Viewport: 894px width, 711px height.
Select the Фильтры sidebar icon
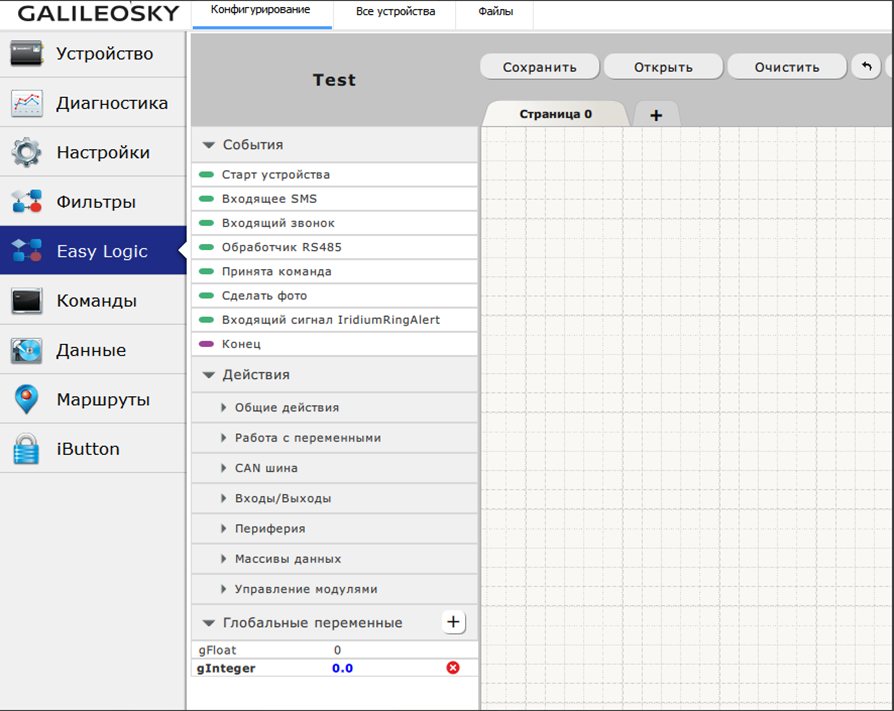point(27,202)
